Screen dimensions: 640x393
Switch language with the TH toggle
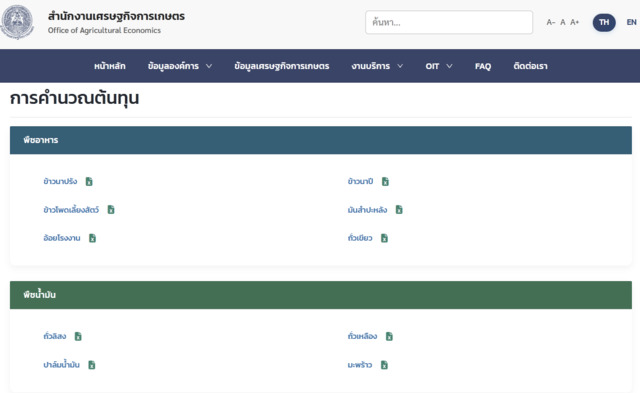tap(604, 22)
